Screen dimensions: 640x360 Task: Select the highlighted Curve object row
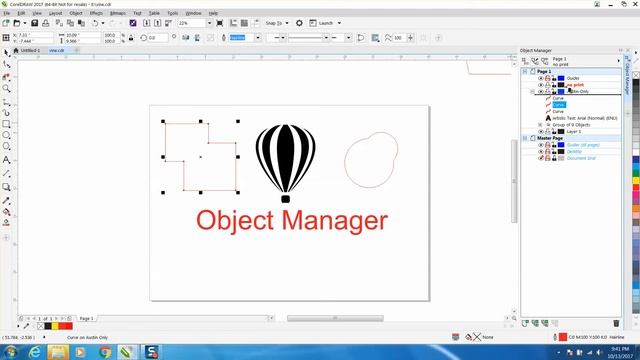tap(559, 105)
